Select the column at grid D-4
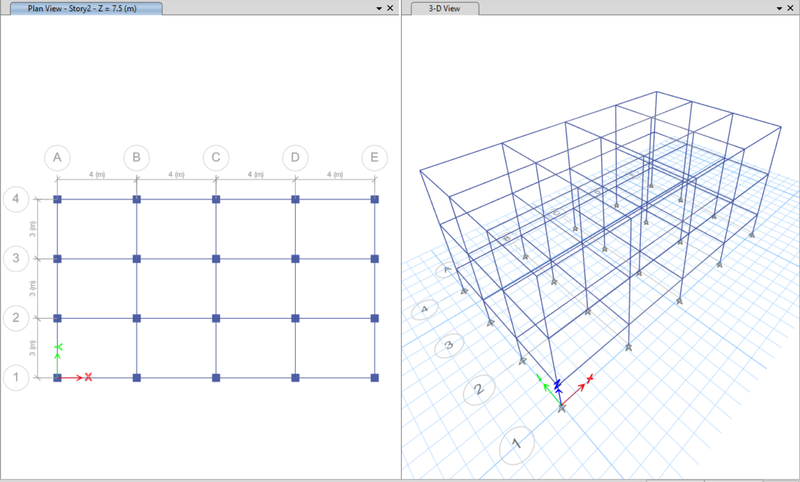This screenshot has width=800, height=482. tap(295, 199)
